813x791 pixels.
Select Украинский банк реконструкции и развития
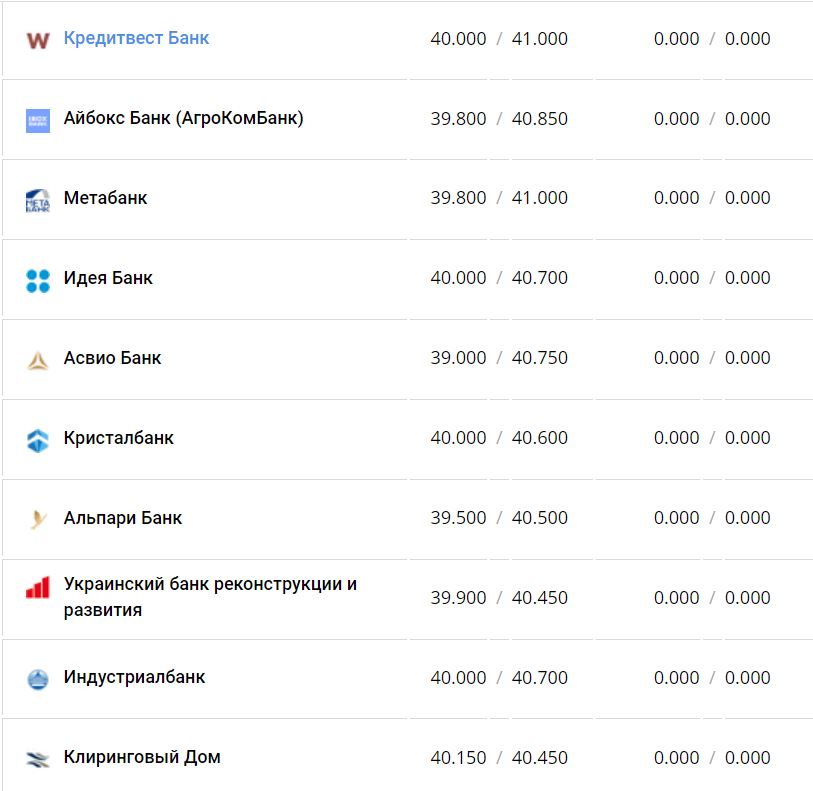pyautogui.click(x=210, y=596)
